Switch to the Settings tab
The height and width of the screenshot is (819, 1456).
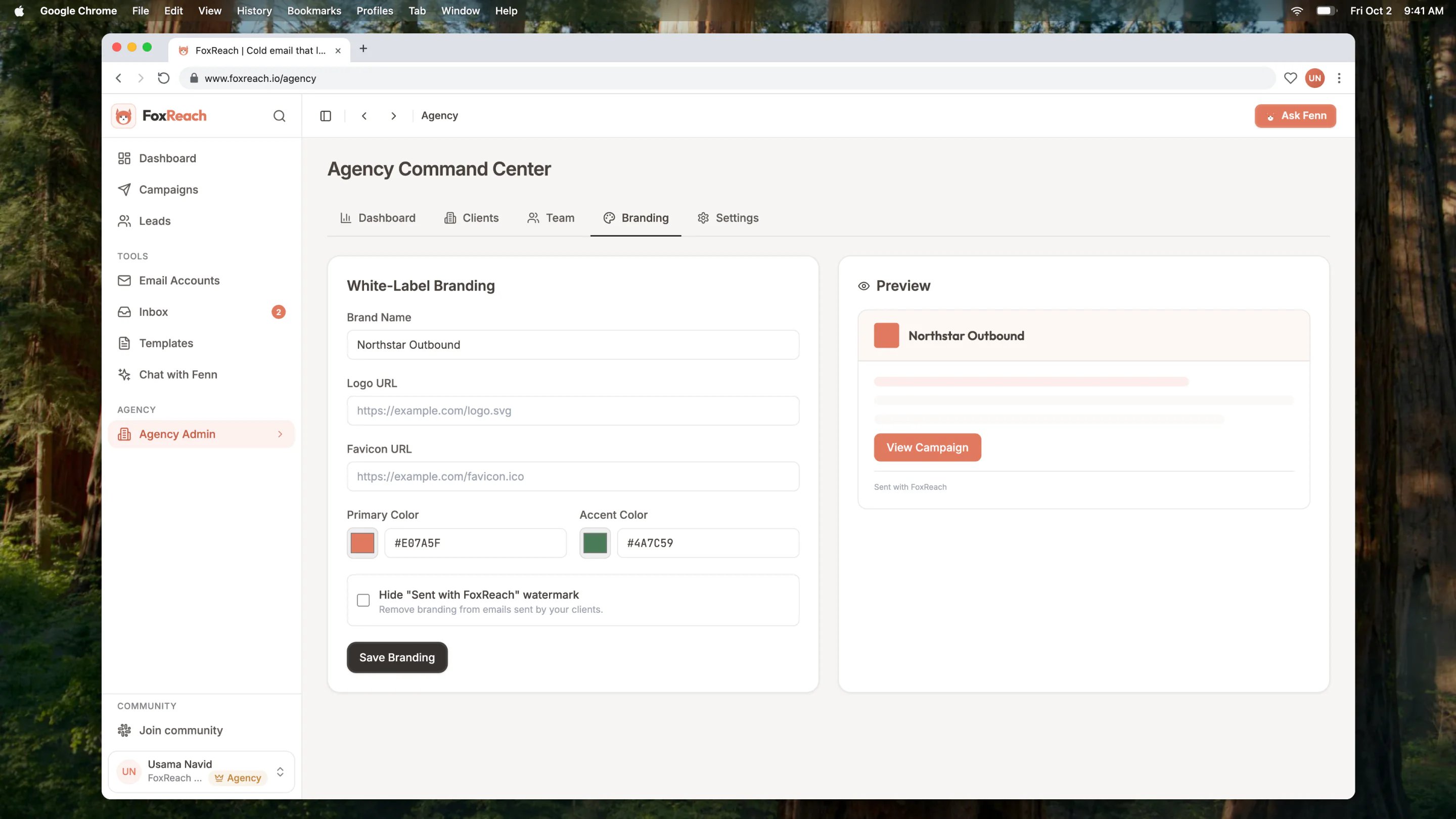tap(728, 218)
